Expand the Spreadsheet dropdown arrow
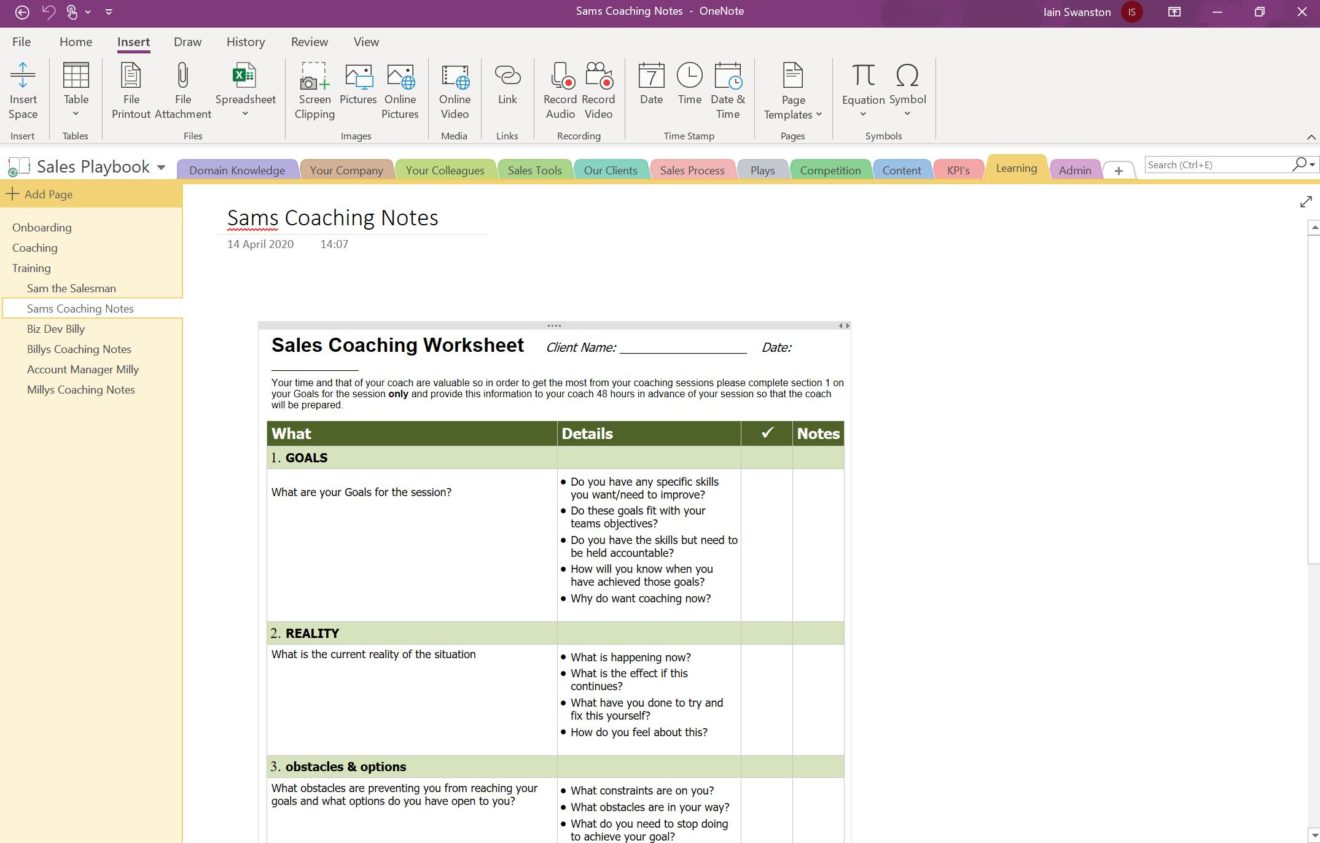The width and height of the screenshot is (1320, 843). (245, 114)
